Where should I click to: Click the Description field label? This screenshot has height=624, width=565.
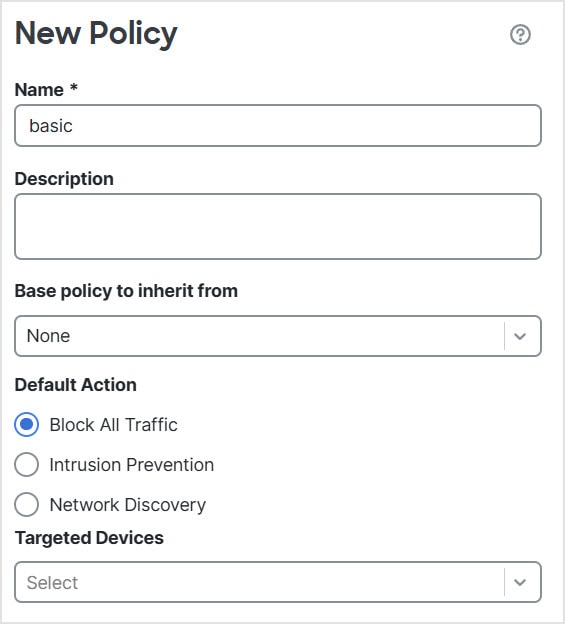click(x=64, y=179)
